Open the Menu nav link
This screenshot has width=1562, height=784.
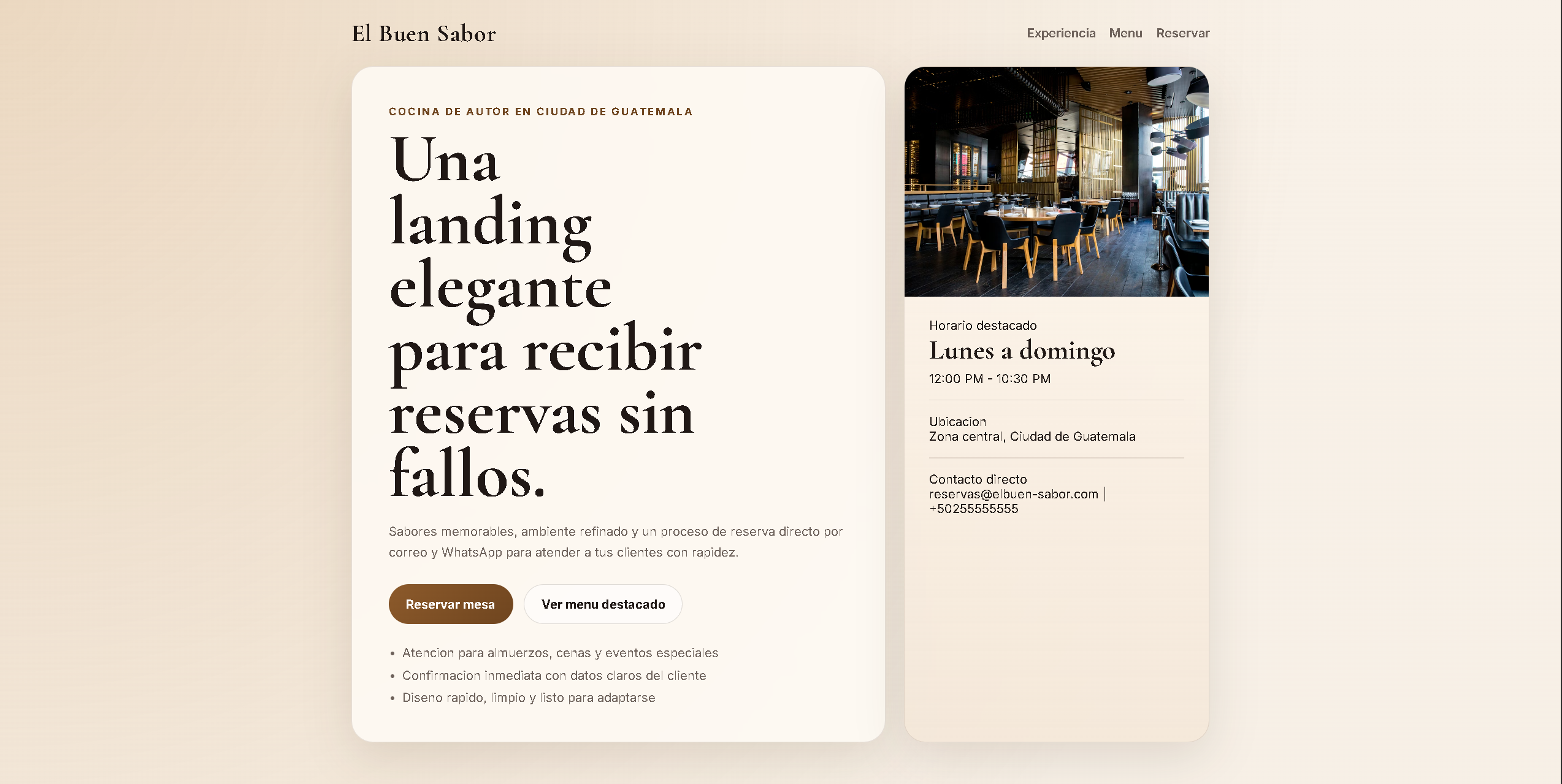(1125, 33)
